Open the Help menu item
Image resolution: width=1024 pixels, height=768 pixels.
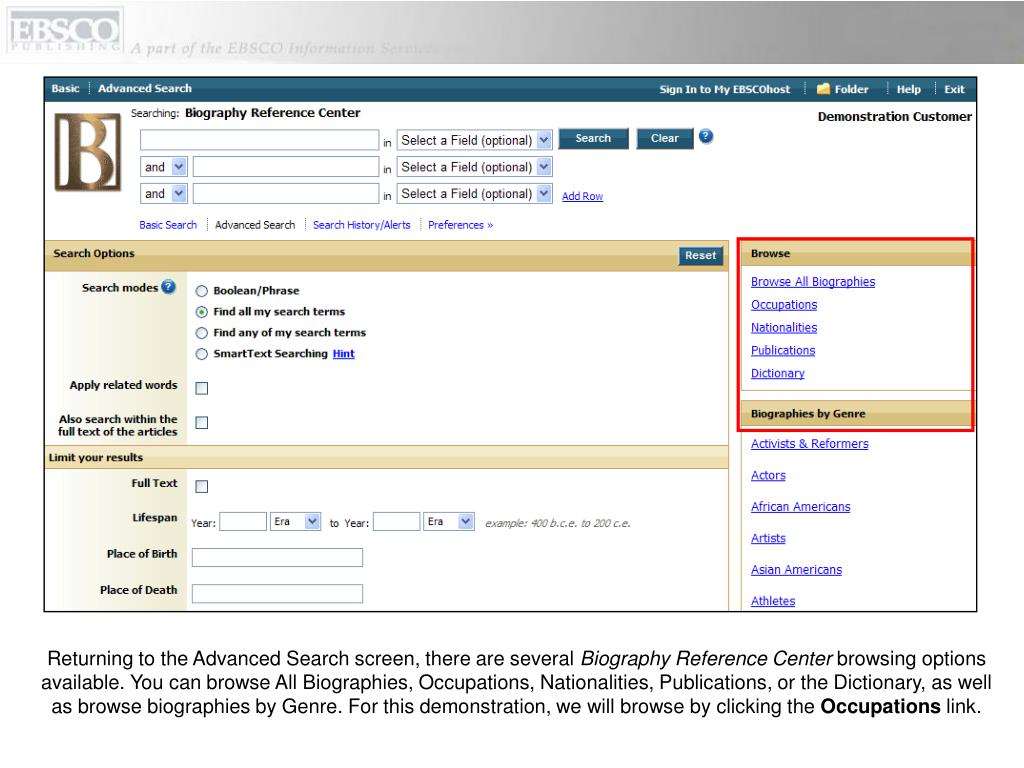pyautogui.click(x=908, y=89)
